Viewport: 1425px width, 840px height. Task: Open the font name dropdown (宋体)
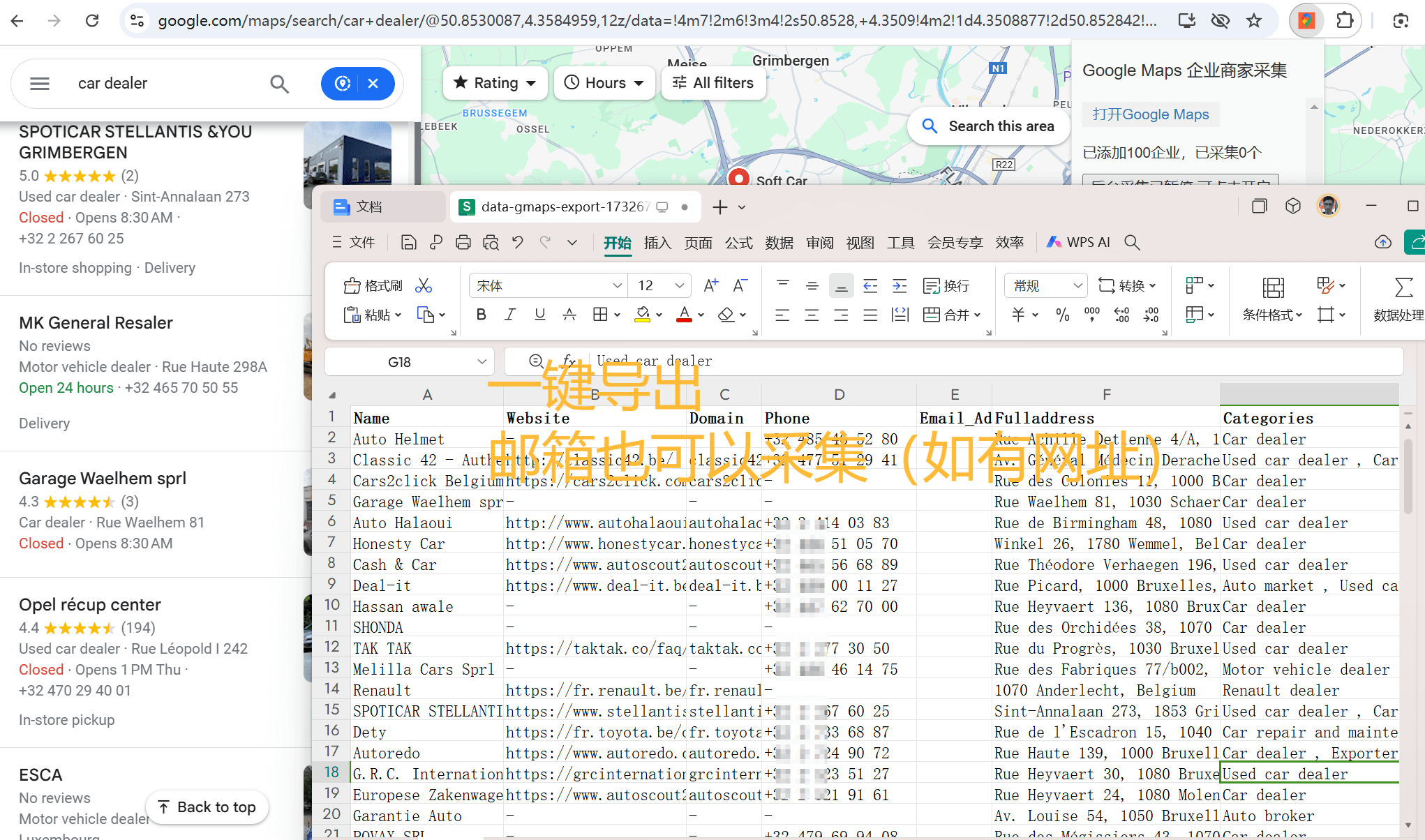click(x=617, y=285)
